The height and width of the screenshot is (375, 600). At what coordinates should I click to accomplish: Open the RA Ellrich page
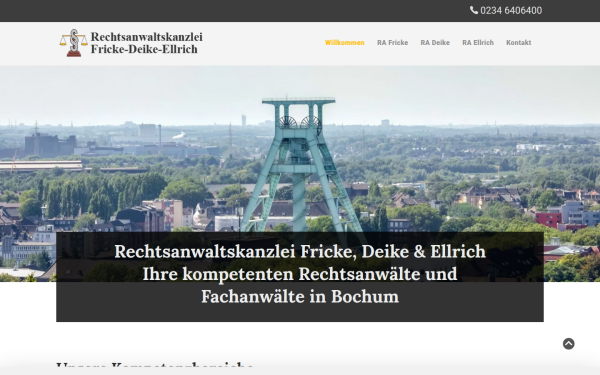click(478, 42)
